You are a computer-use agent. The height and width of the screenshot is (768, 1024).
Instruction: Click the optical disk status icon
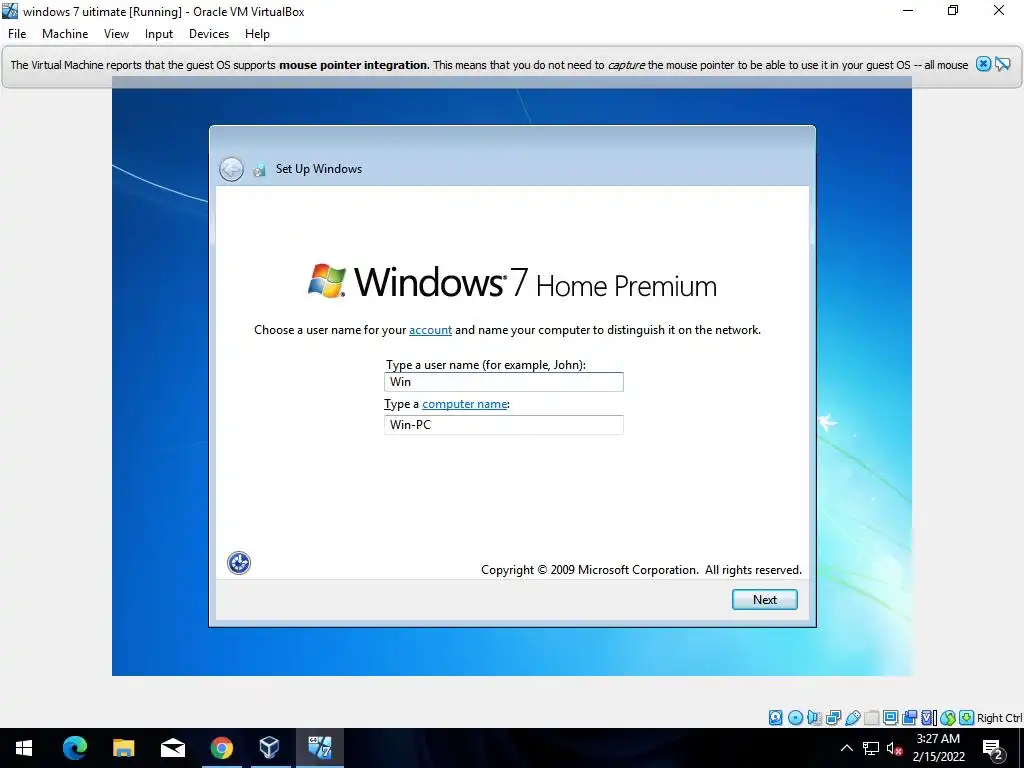795,718
